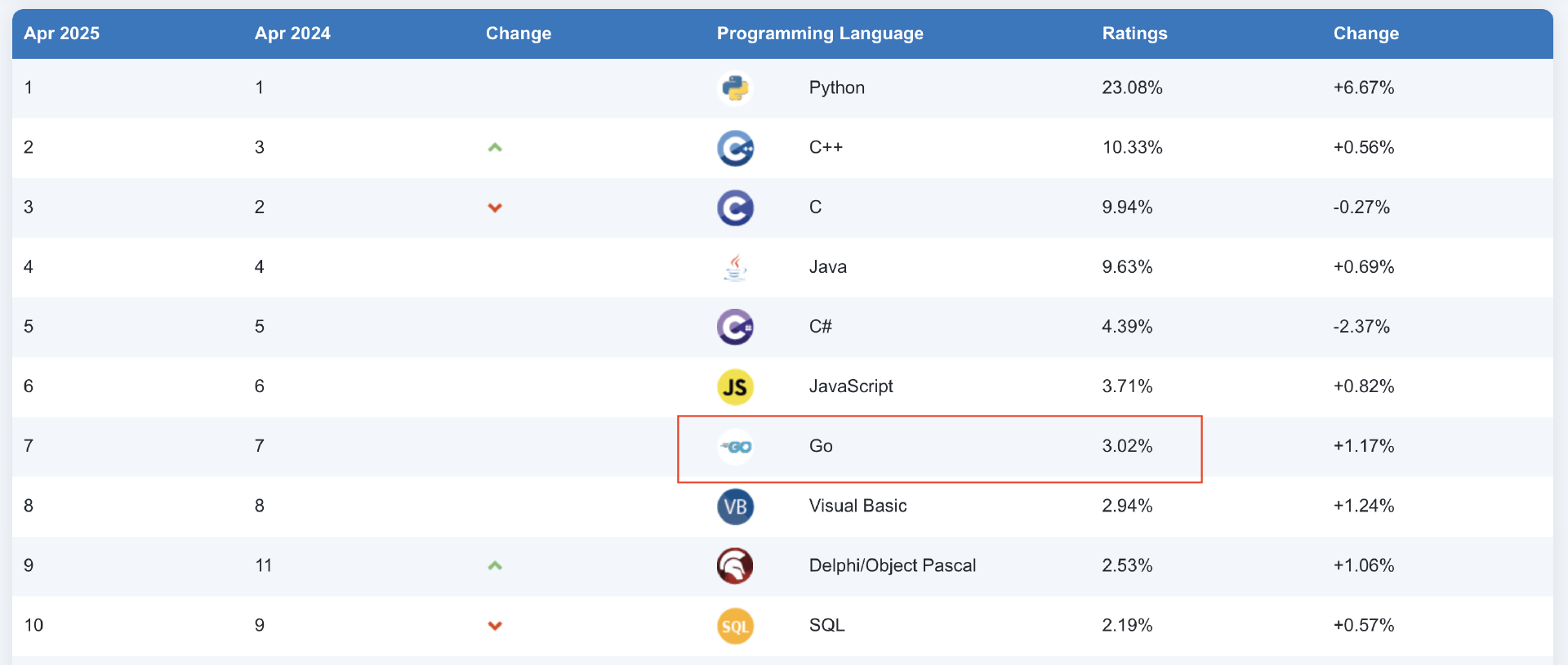Click the Python logo icon

point(735,88)
